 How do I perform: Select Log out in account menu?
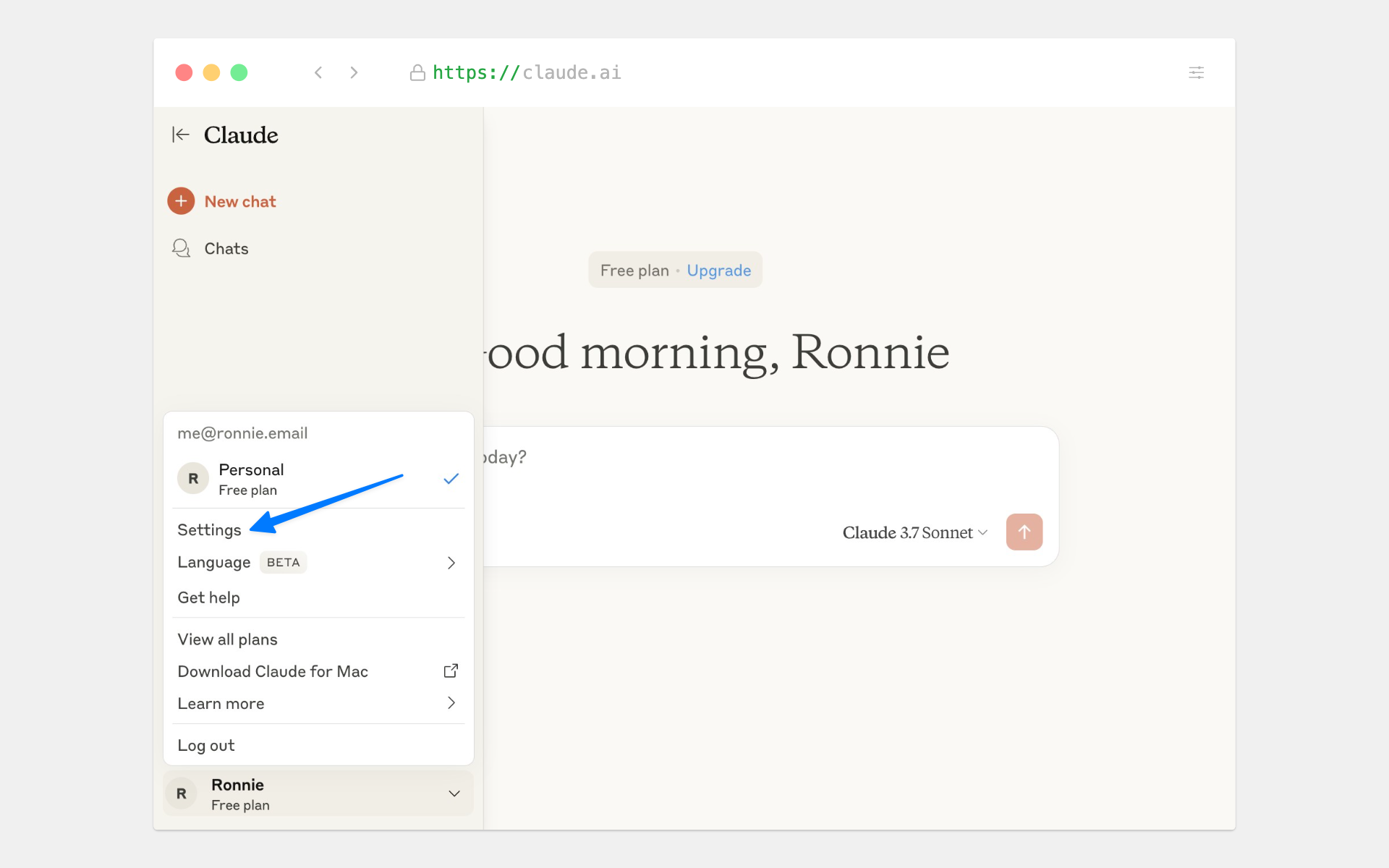click(206, 745)
